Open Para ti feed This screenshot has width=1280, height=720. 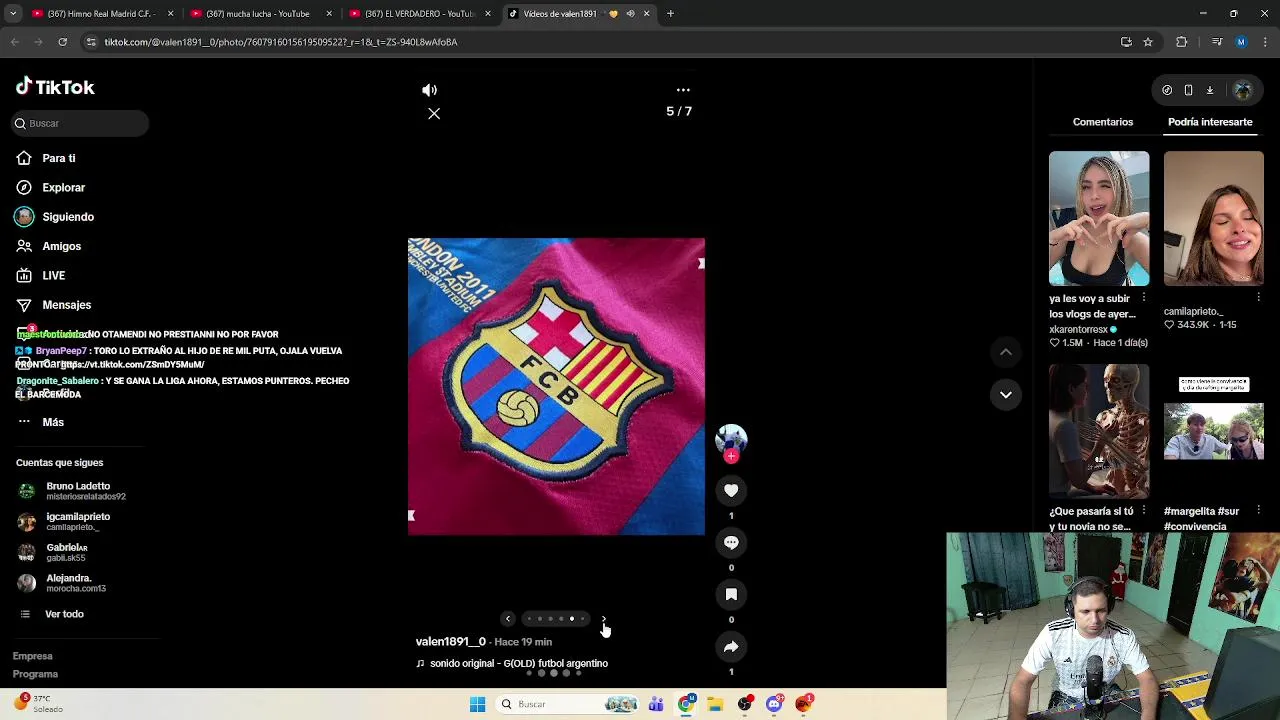click(58, 158)
